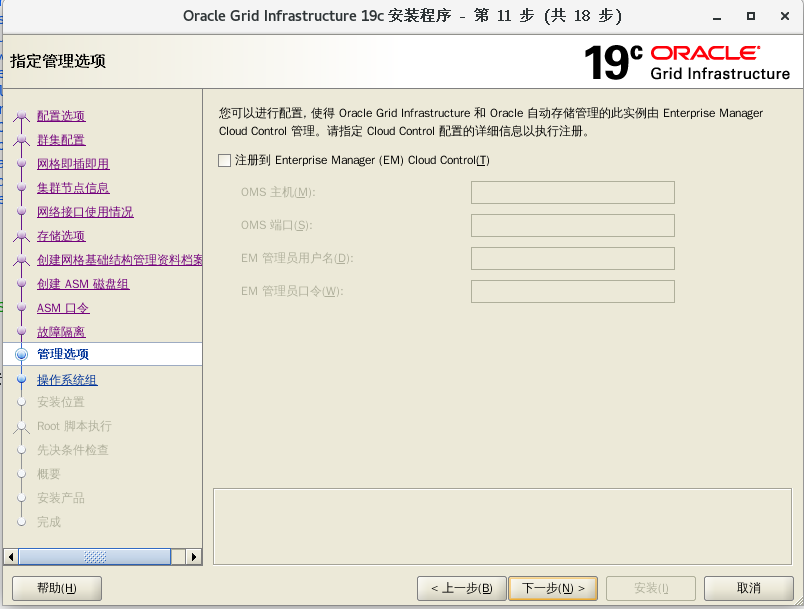
Task: Click step marker icon beside 集群节点信息
Action: [x=22, y=188]
